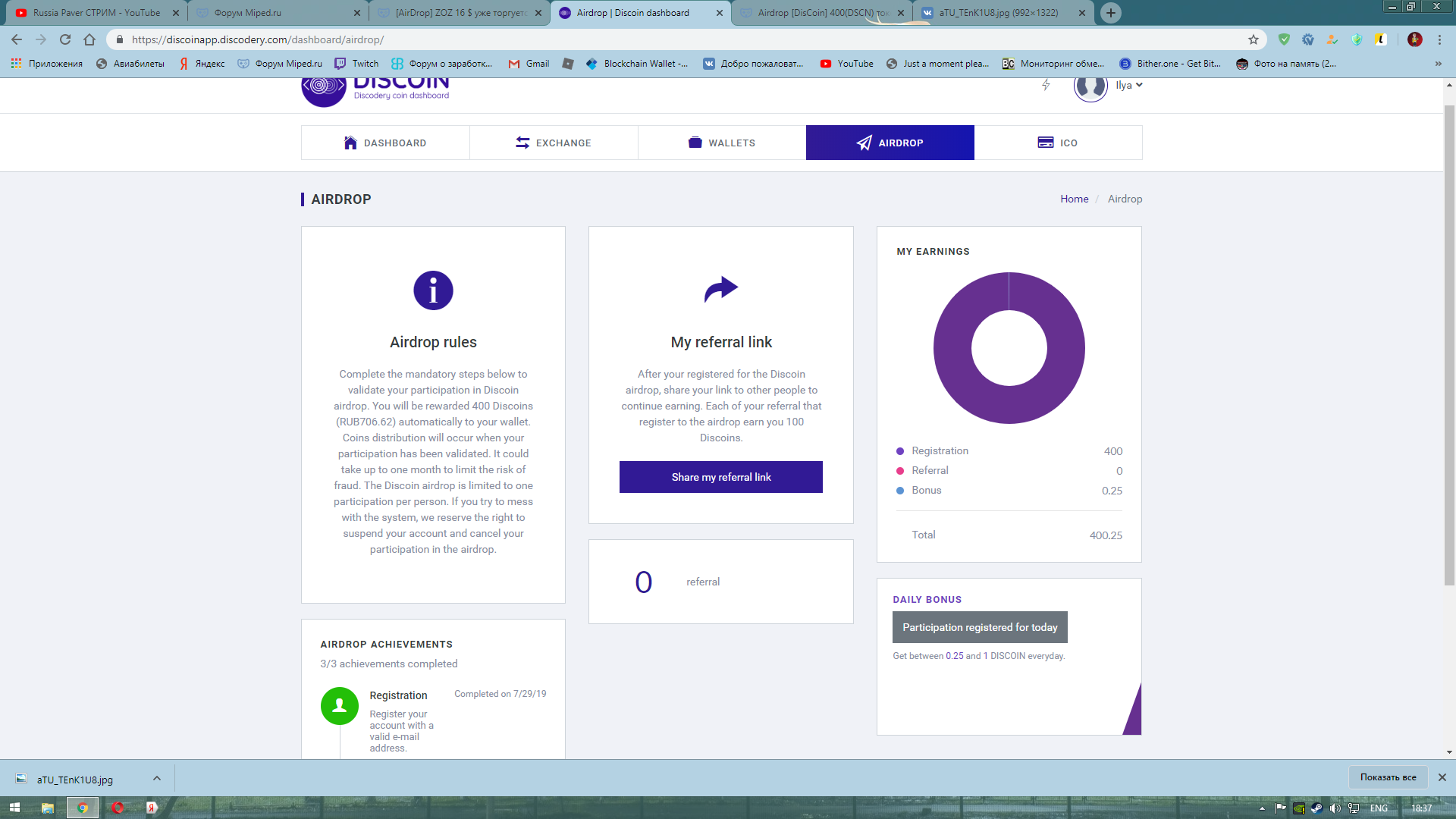Toggle Bonus legend color dot
Image resolution: width=1456 pixels, height=819 pixels.
tap(900, 491)
